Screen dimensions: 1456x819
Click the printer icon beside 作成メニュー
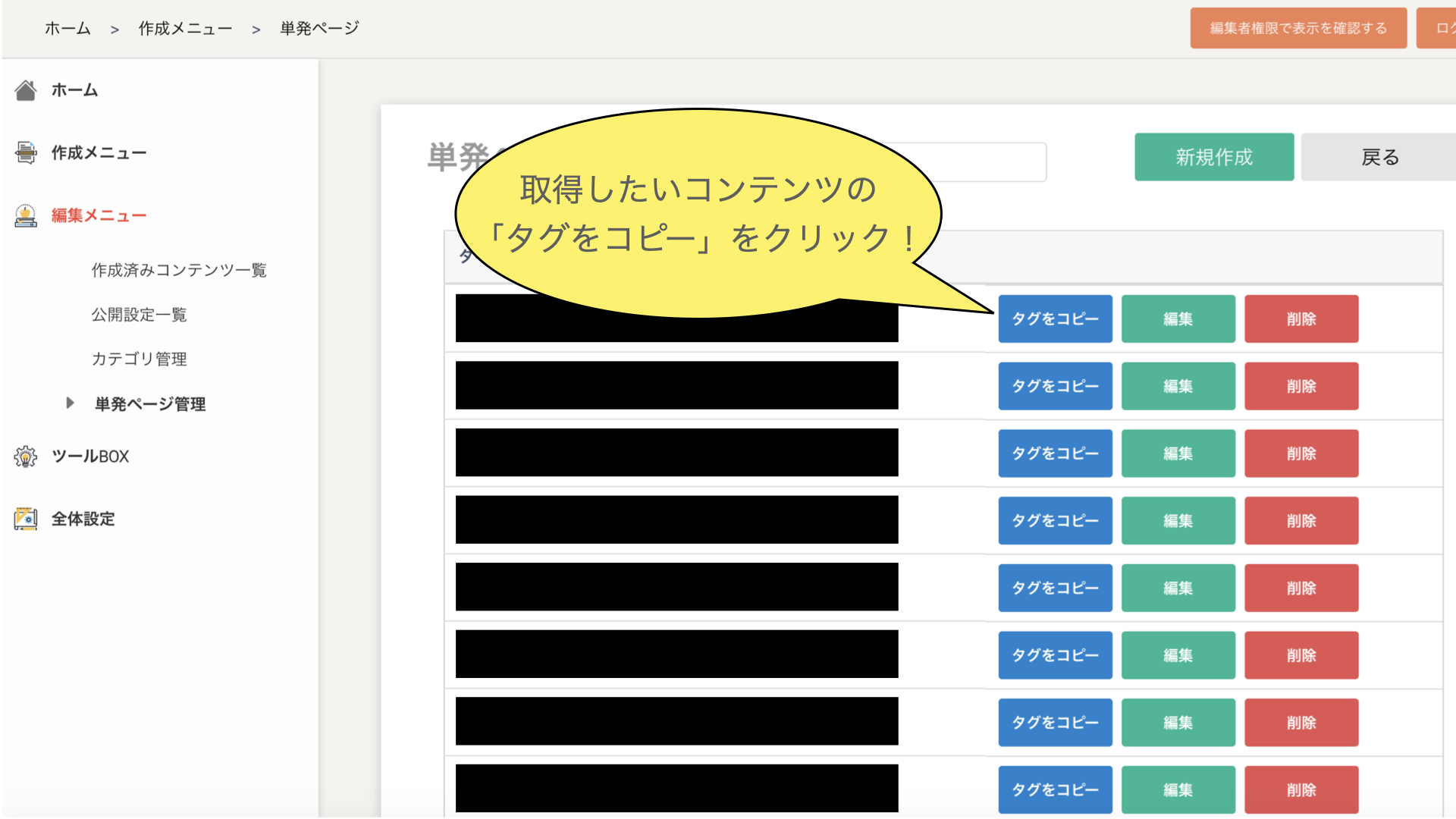26,152
